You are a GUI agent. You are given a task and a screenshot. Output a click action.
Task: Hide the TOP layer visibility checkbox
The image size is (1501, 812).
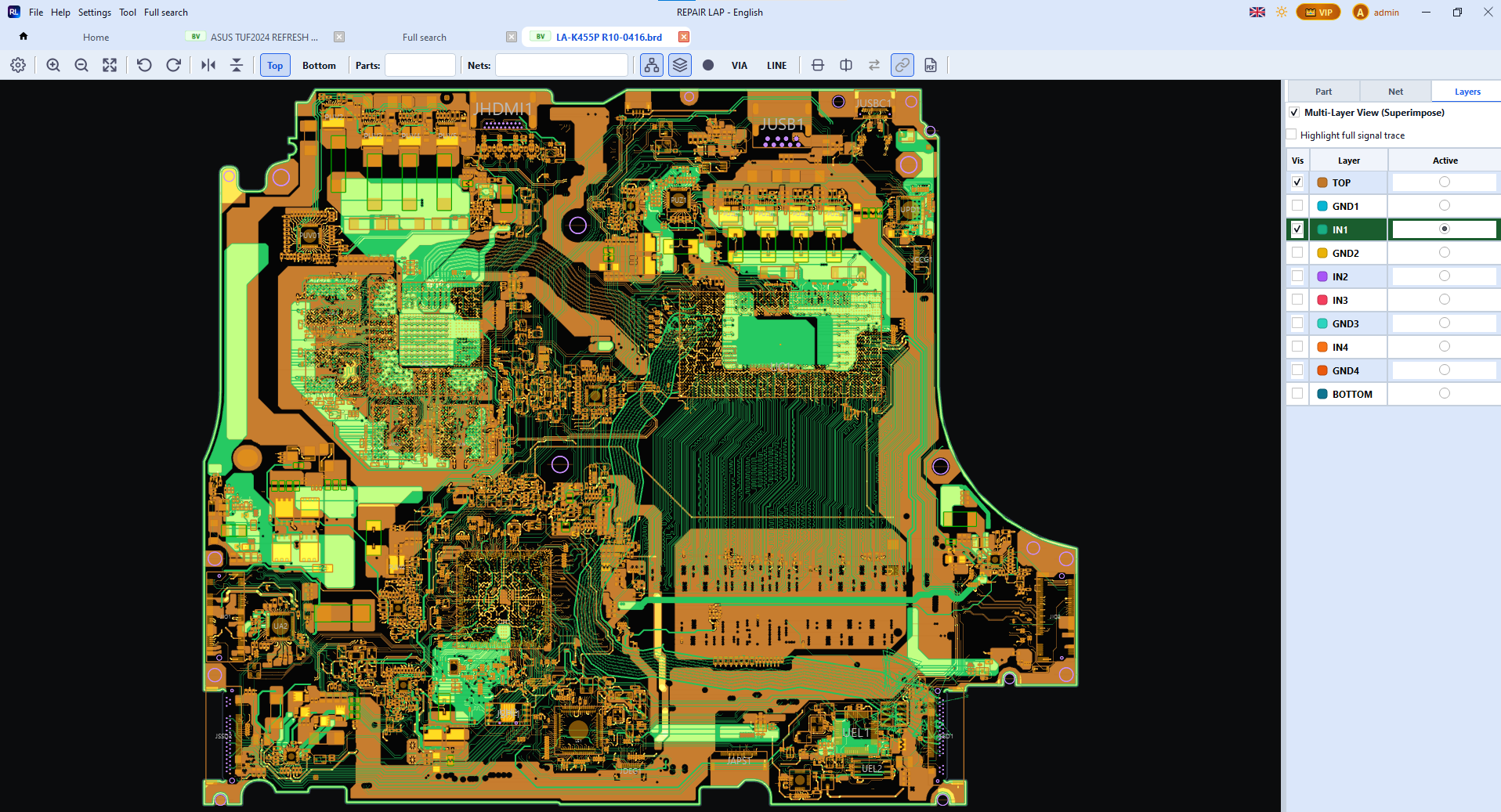pyautogui.click(x=1297, y=182)
